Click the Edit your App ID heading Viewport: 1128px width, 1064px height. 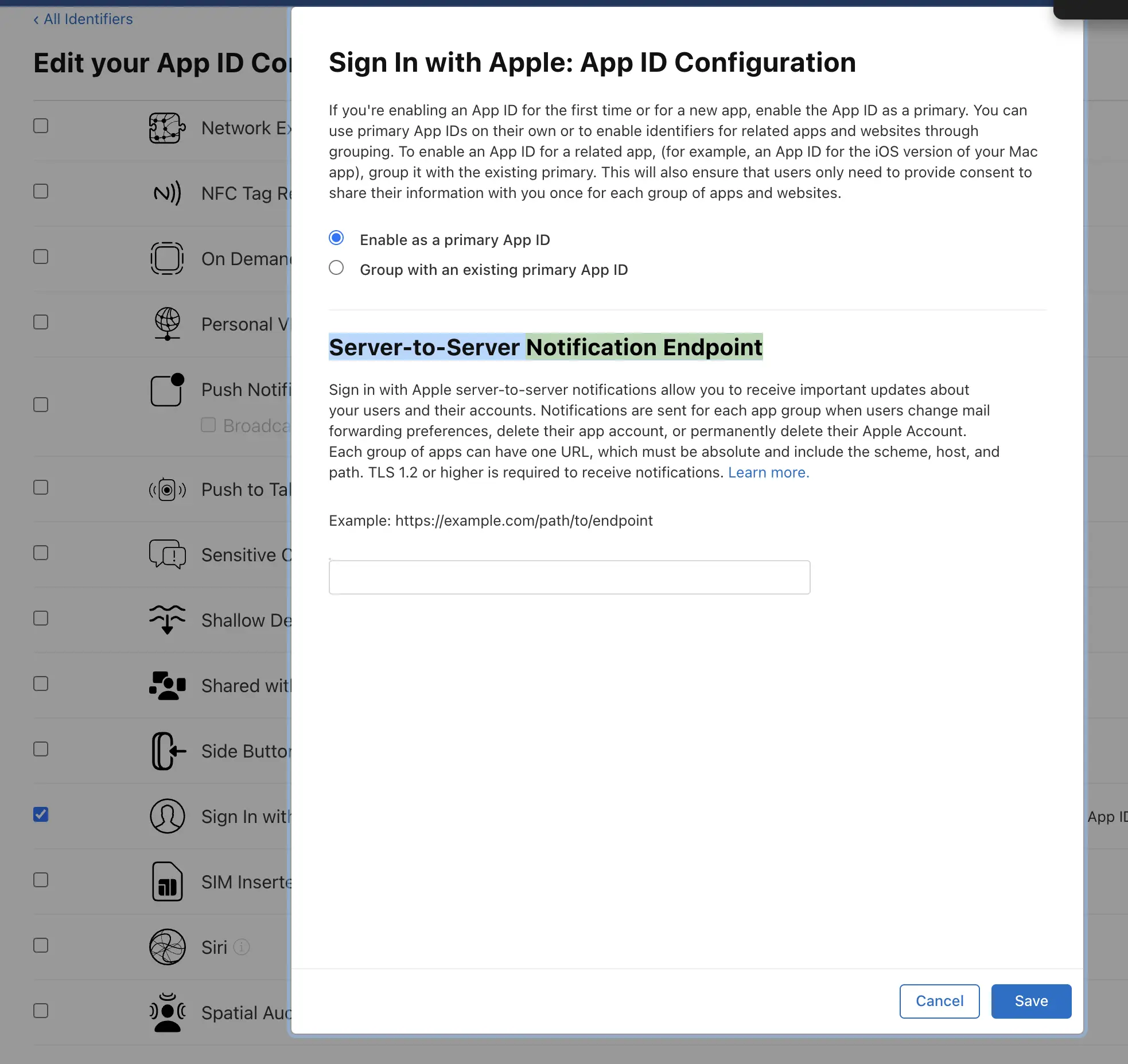[162, 63]
